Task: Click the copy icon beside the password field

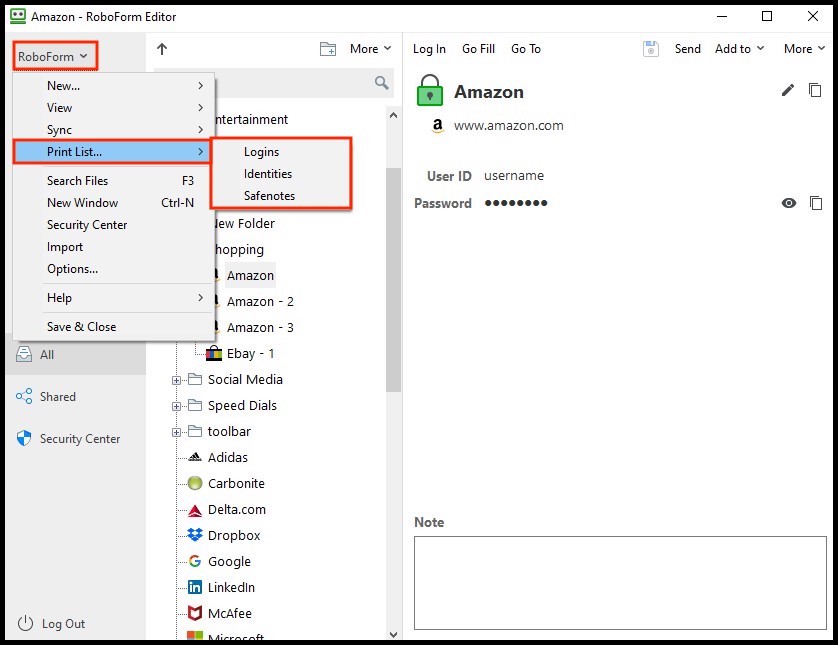Action: point(816,203)
